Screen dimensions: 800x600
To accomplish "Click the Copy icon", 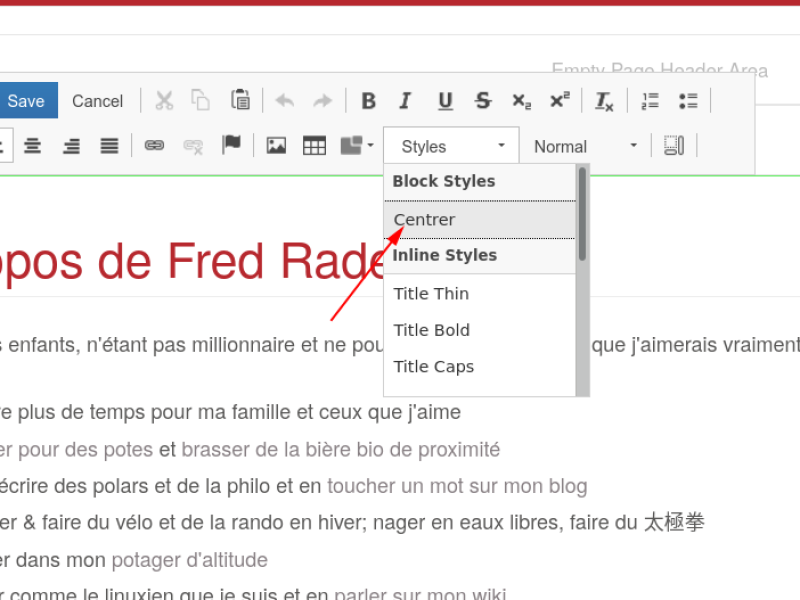I will pyautogui.click(x=201, y=101).
